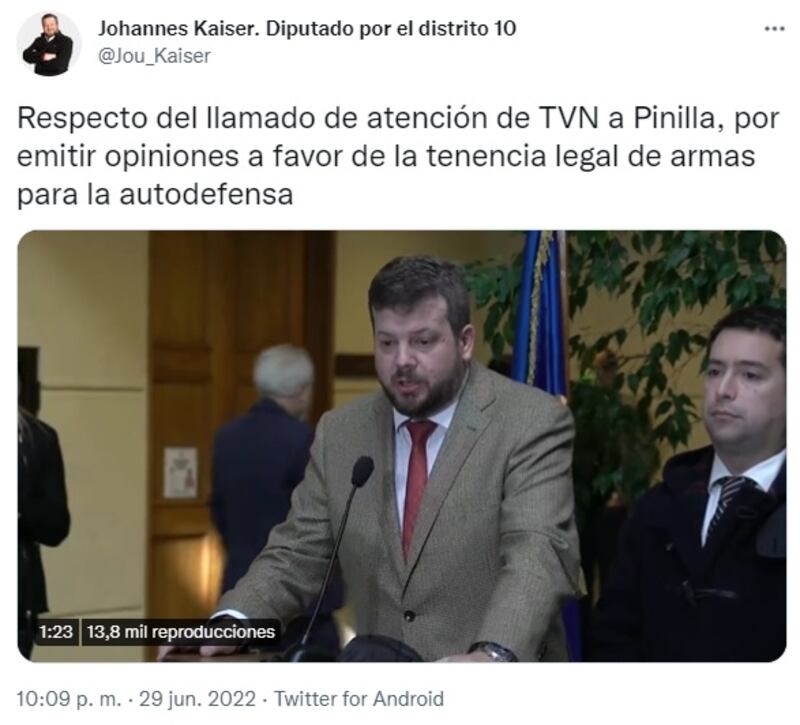
Task: Click the Johannes Kaiser display name
Action: [180, 29]
